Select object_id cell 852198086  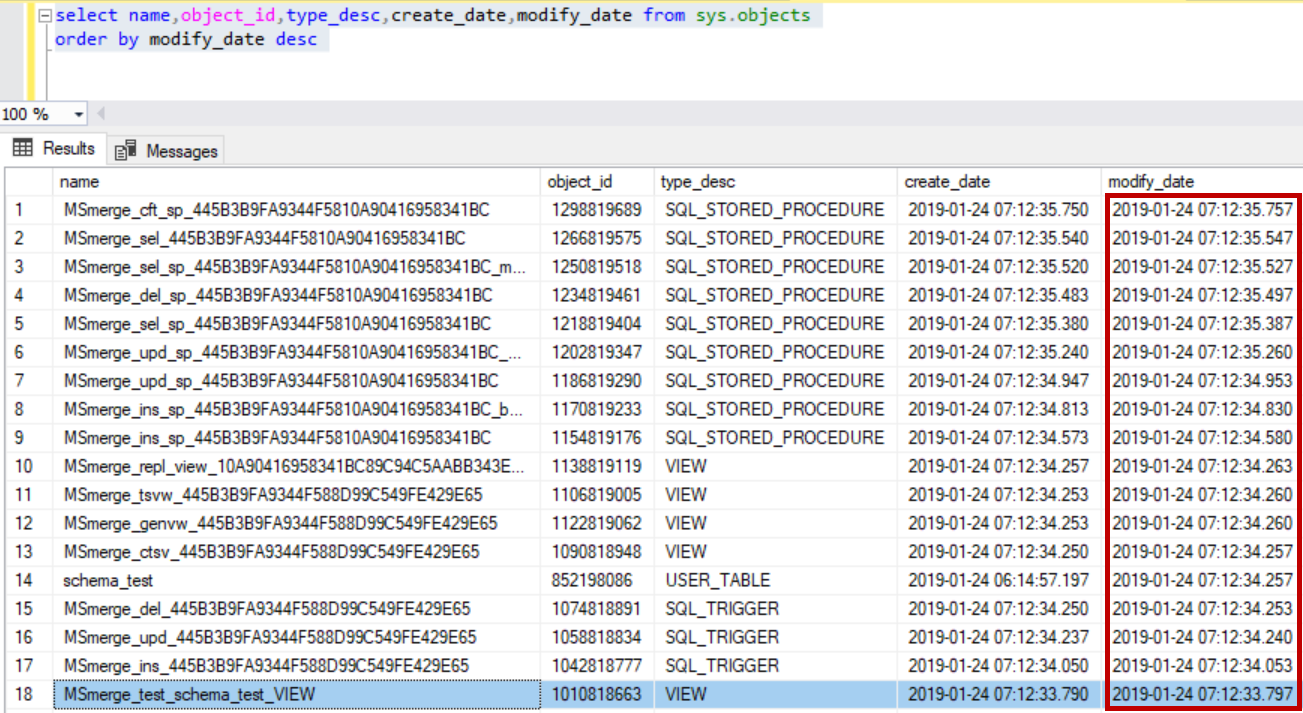pyautogui.click(x=598, y=580)
